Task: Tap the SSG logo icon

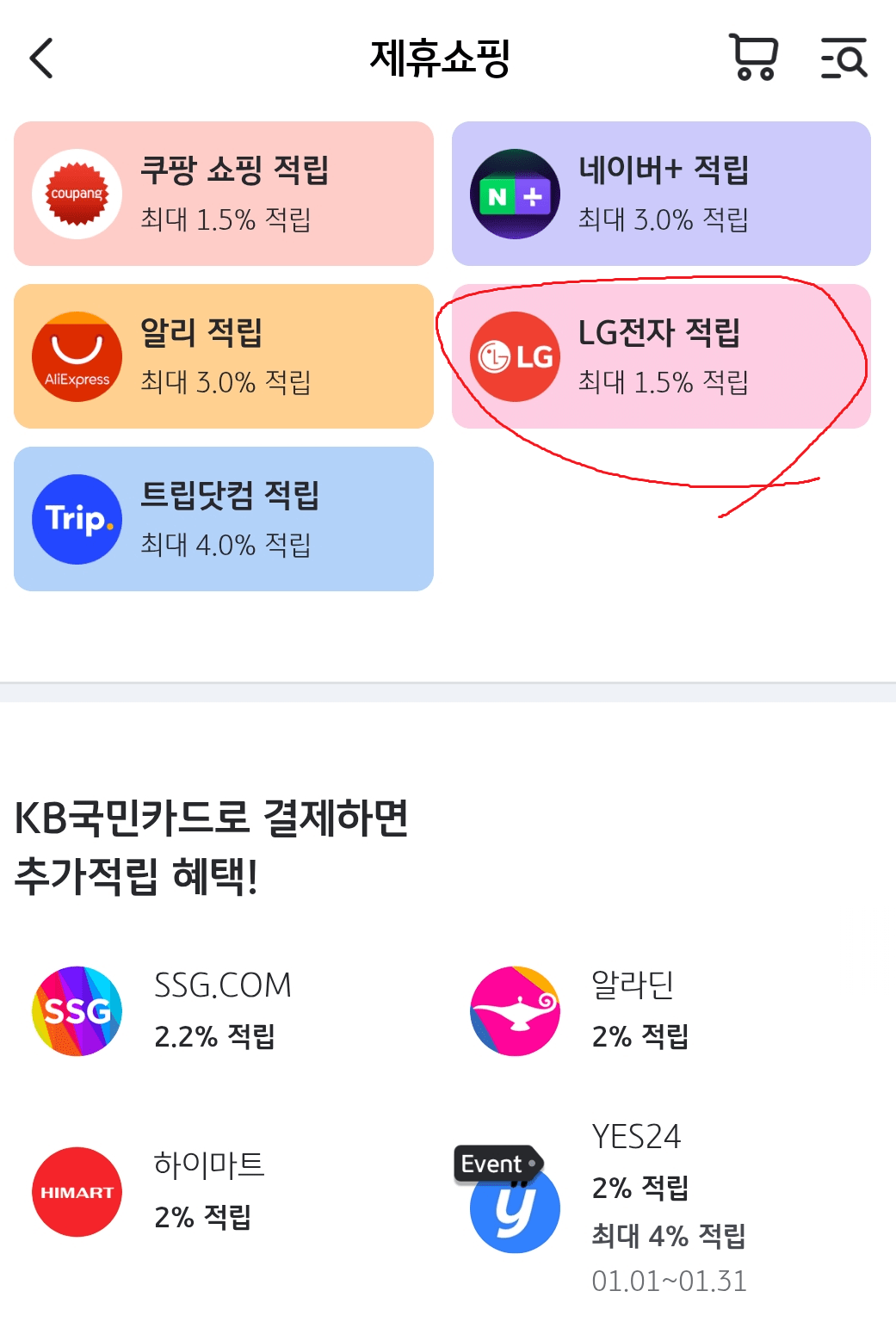Action: [77, 1010]
